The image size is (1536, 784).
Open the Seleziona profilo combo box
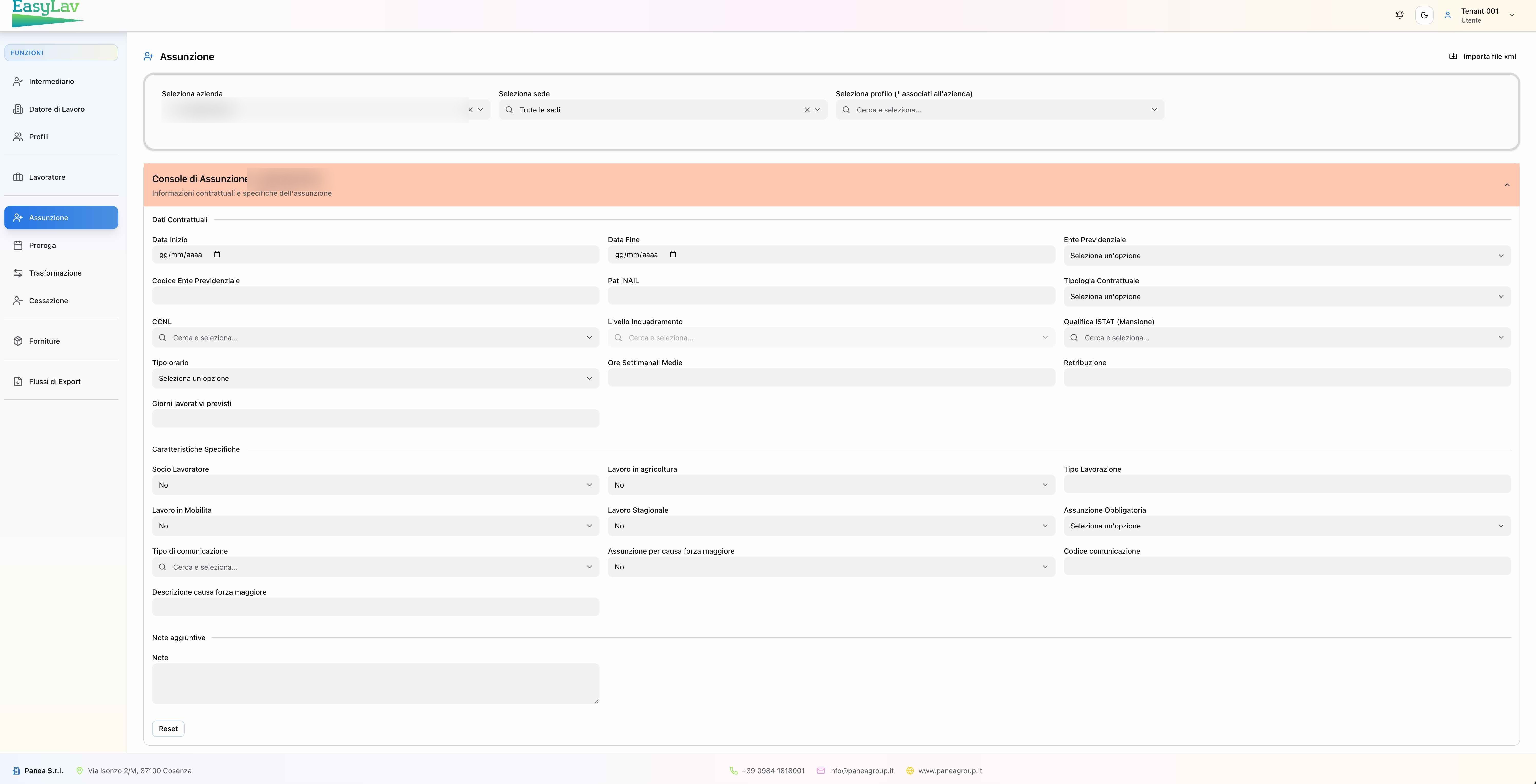[1000, 110]
